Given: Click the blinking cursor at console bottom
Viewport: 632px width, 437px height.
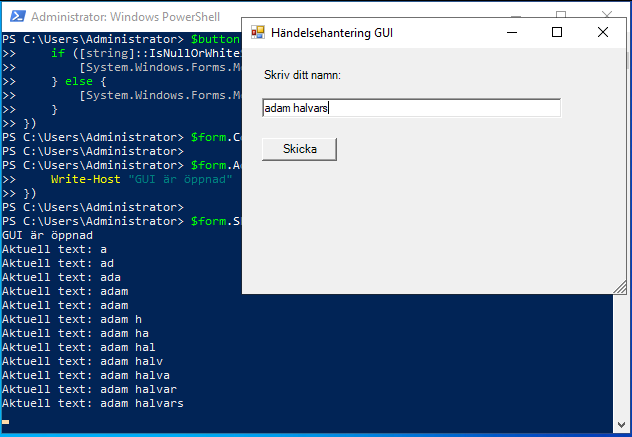Looking at the screenshot, I should point(5,421).
